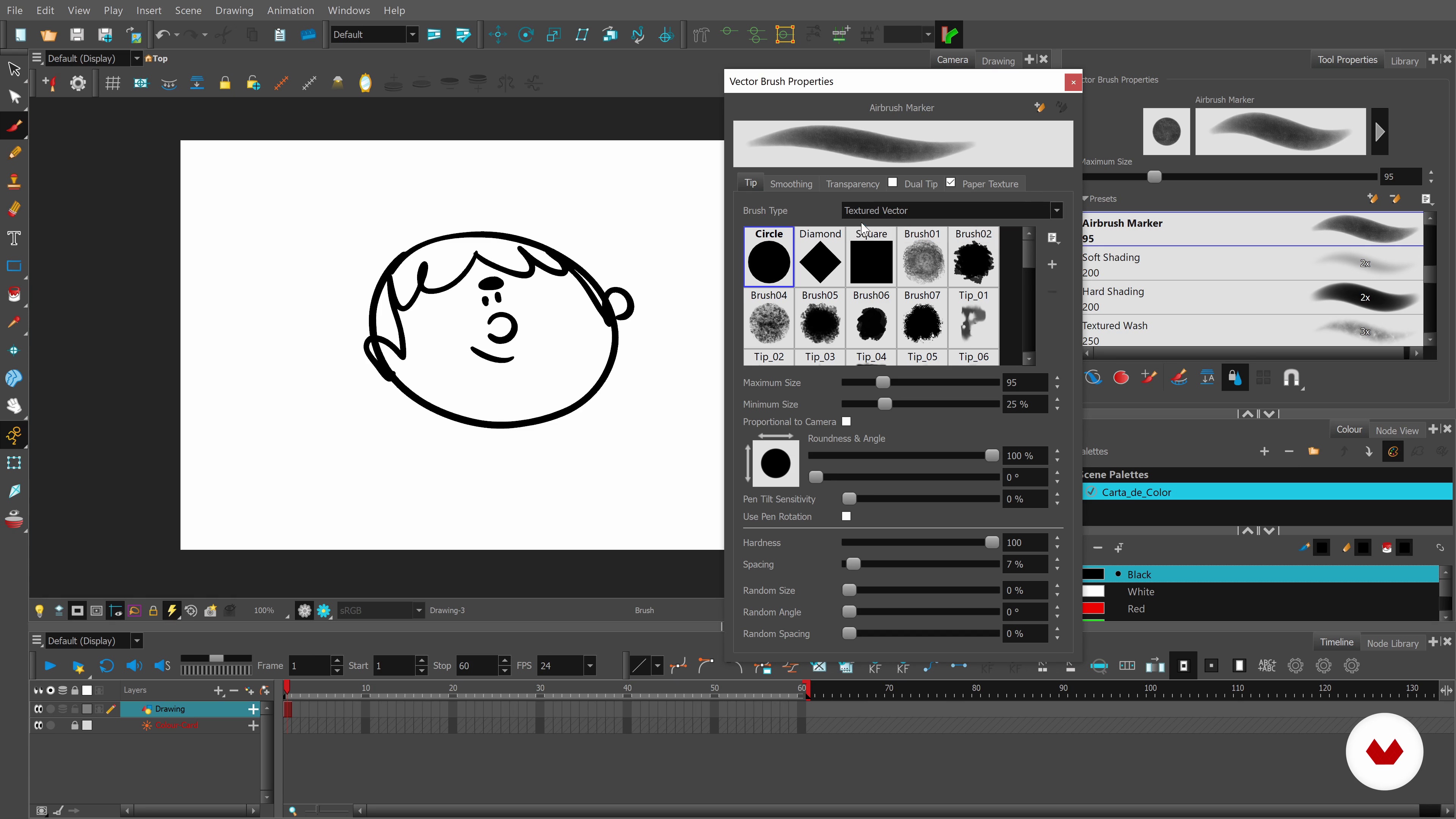Show the grid in camera view
Image resolution: width=1456 pixels, height=819 pixels.
tap(113, 83)
